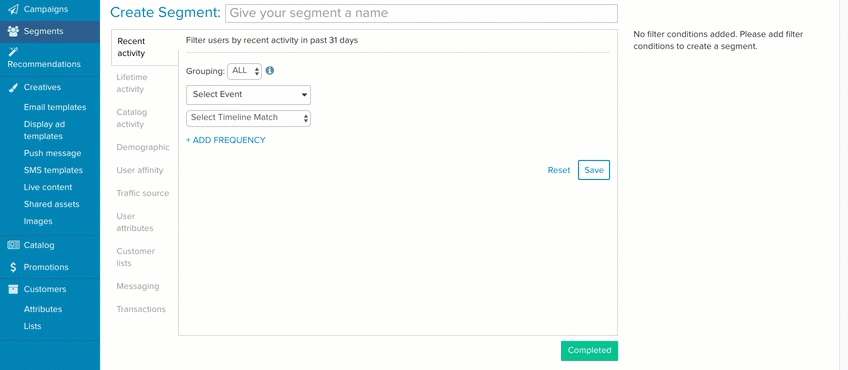Click the + ADD FREQUENCY link

click(x=226, y=140)
